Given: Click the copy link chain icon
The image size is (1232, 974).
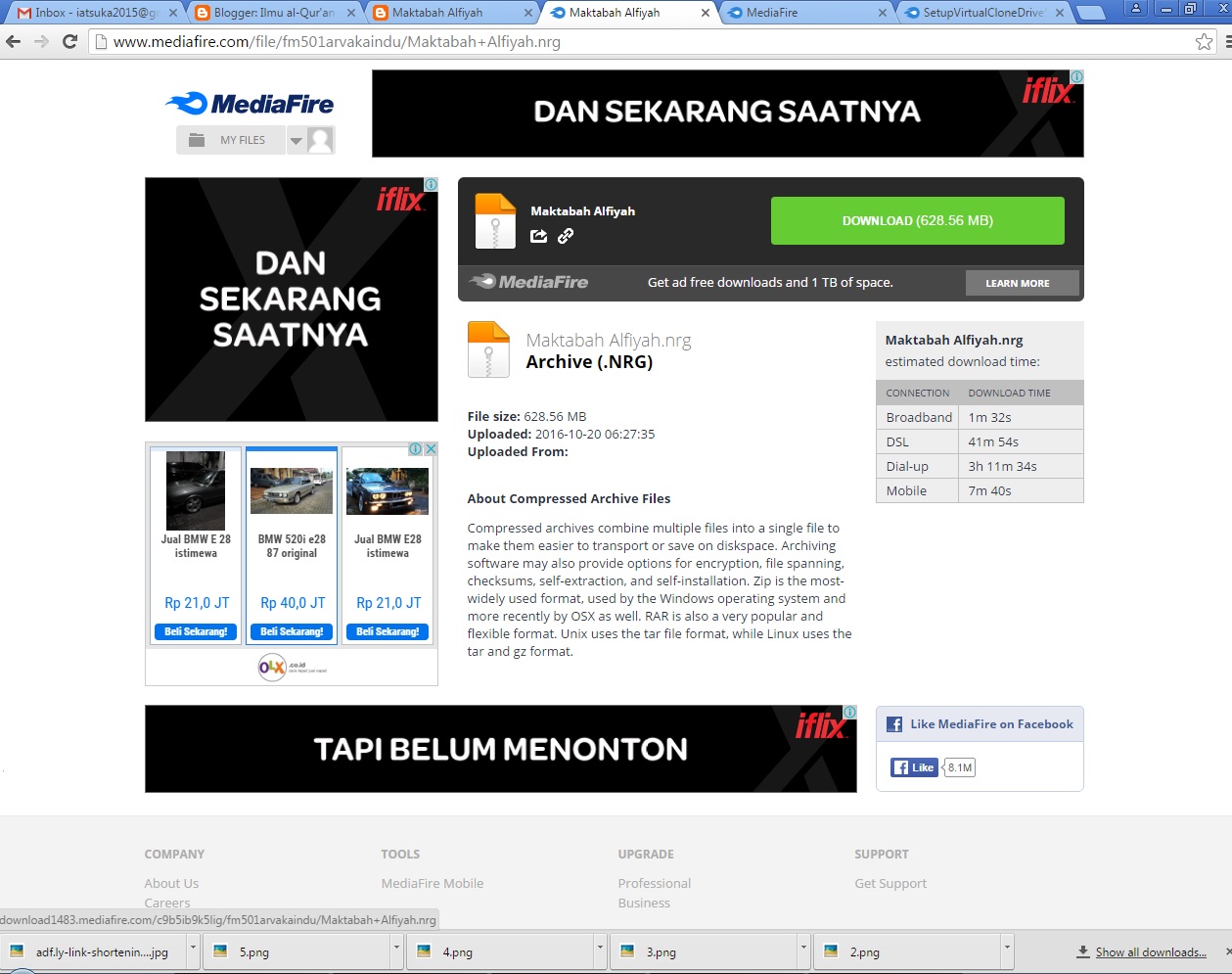Looking at the screenshot, I should (566, 236).
